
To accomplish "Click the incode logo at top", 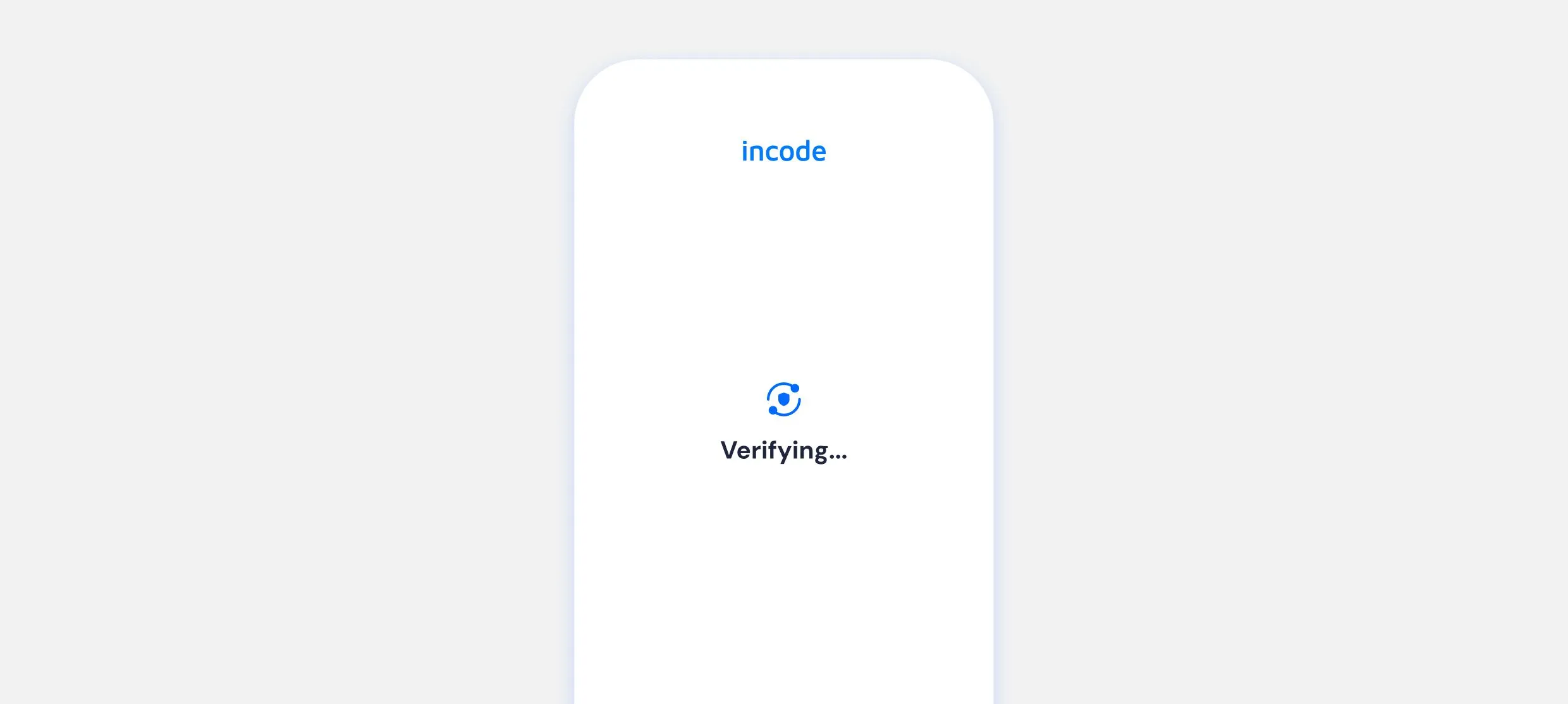I will 783,152.
